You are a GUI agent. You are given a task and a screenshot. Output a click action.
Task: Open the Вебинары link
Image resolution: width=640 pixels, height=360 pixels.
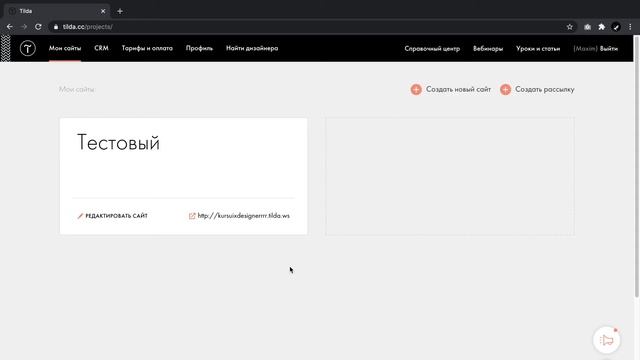[x=488, y=49]
